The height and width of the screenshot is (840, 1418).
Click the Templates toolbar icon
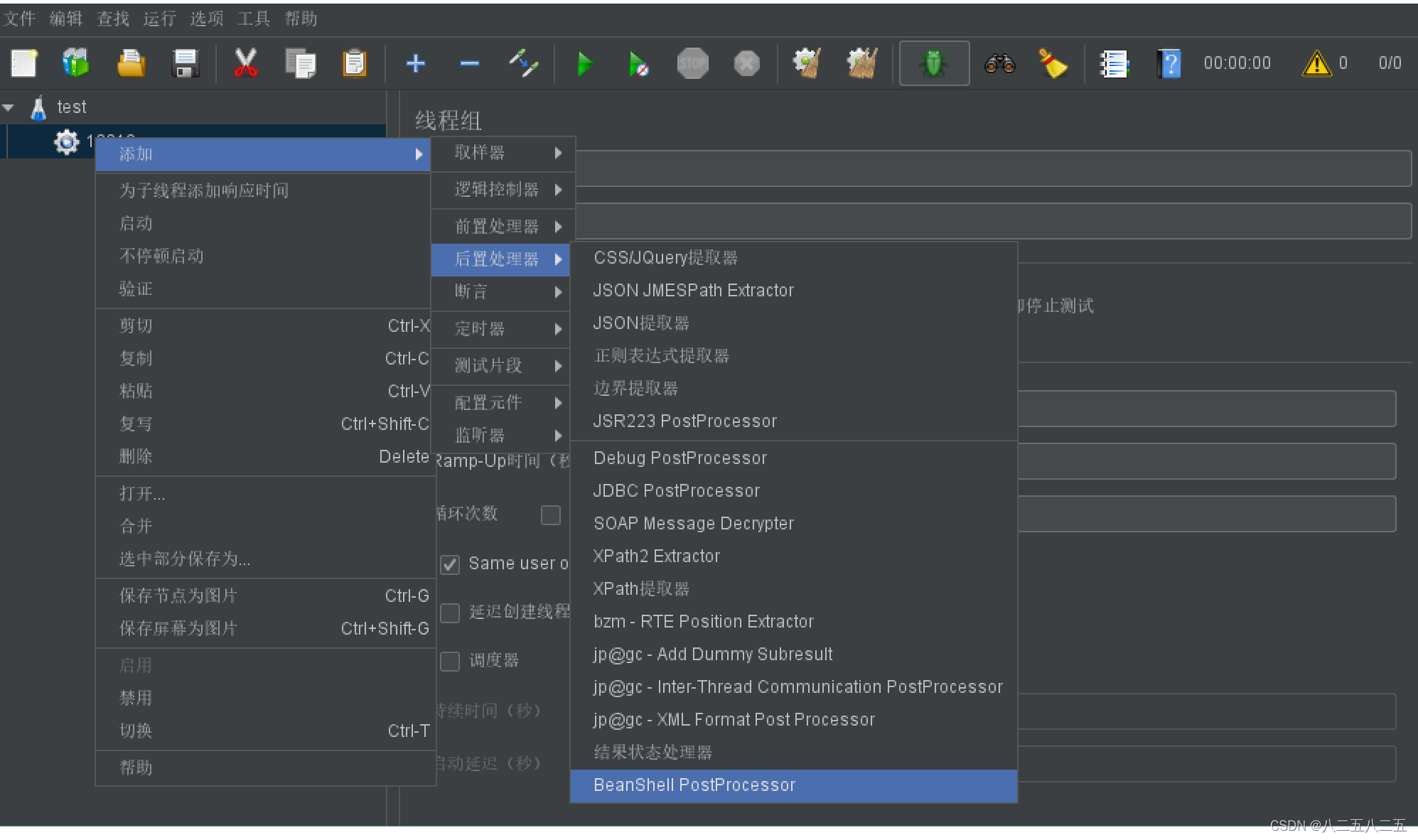pyautogui.click(x=76, y=64)
